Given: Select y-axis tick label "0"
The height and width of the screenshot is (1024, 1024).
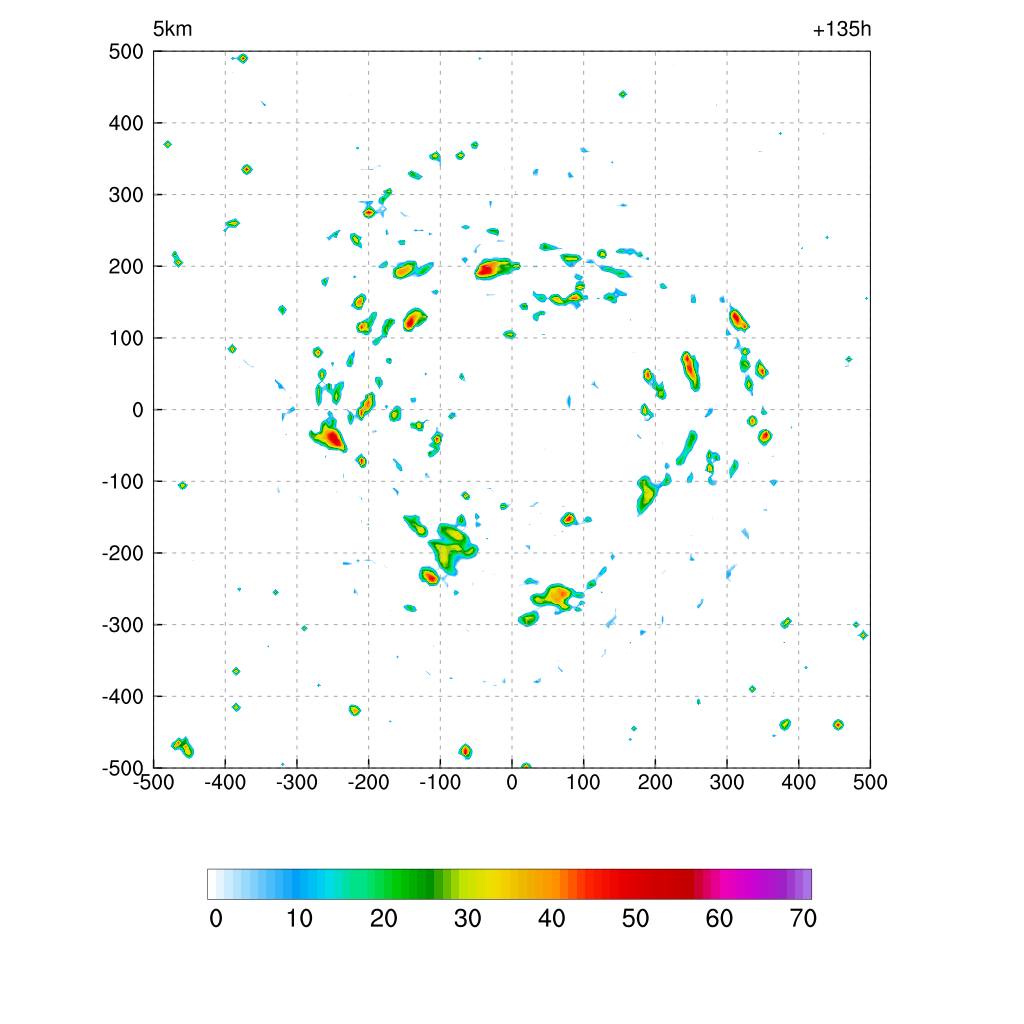Looking at the screenshot, I should (x=138, y=410).
